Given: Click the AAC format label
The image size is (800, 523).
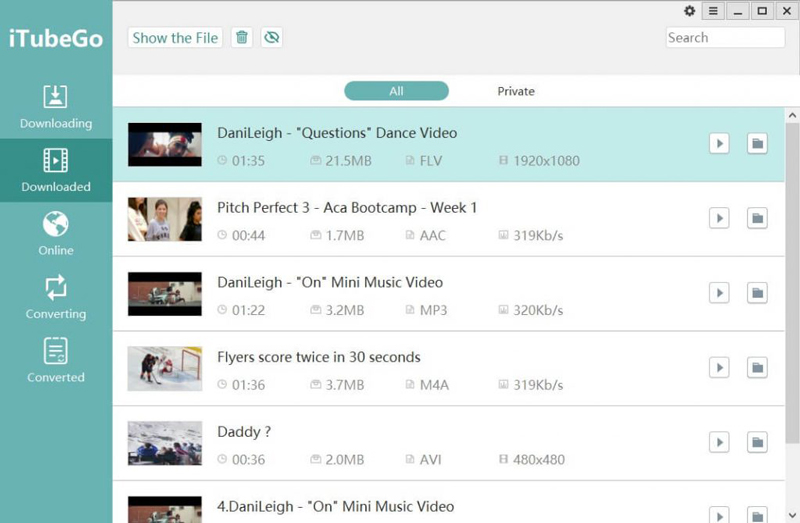Looking at the screenshot, I should point(433,236).
